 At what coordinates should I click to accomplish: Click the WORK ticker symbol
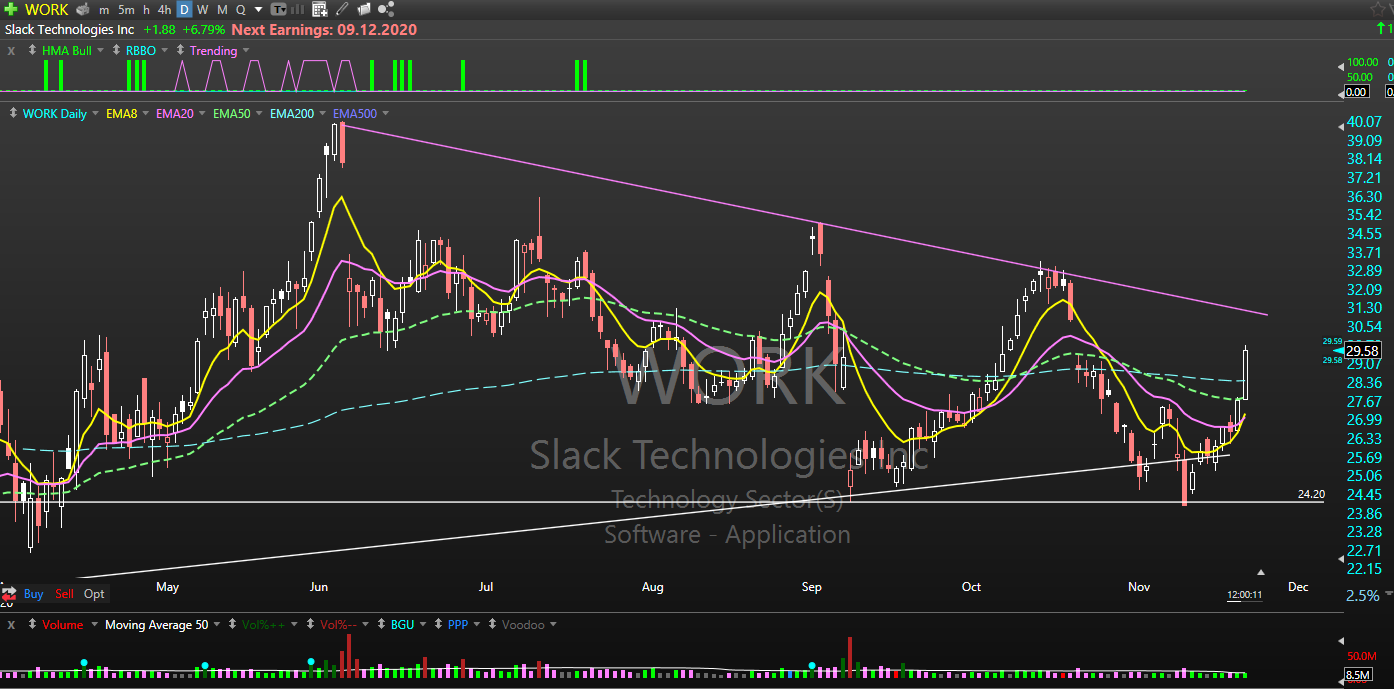tap(47, 10)
